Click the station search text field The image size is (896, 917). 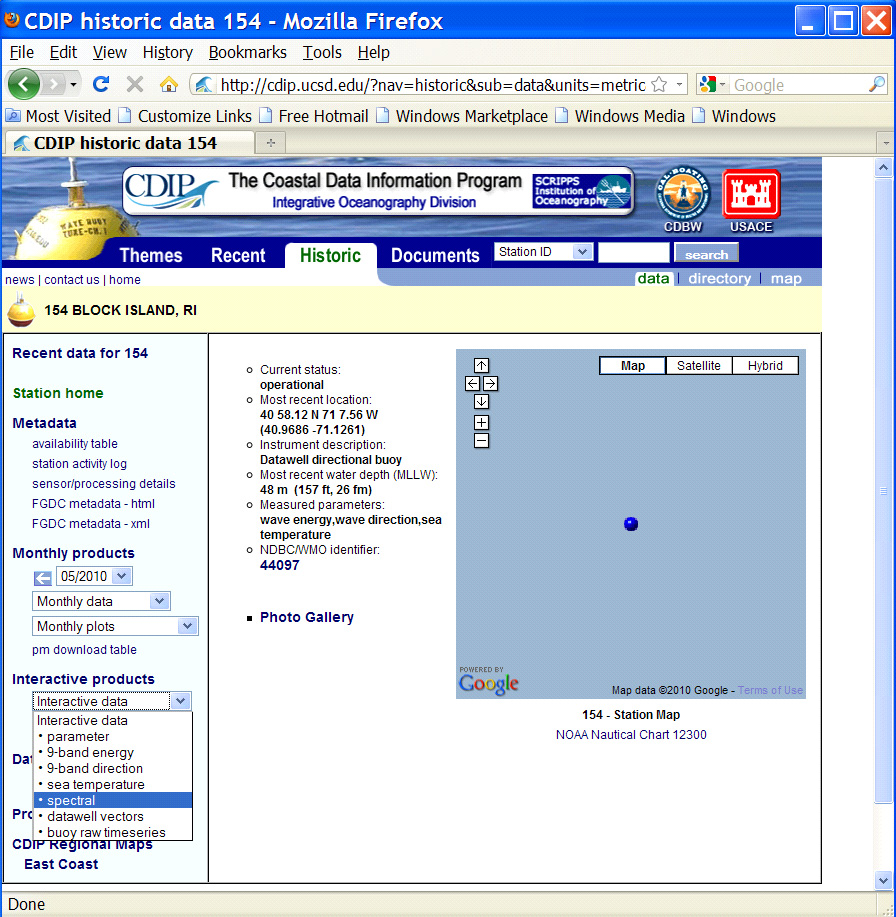click(633, 253)
